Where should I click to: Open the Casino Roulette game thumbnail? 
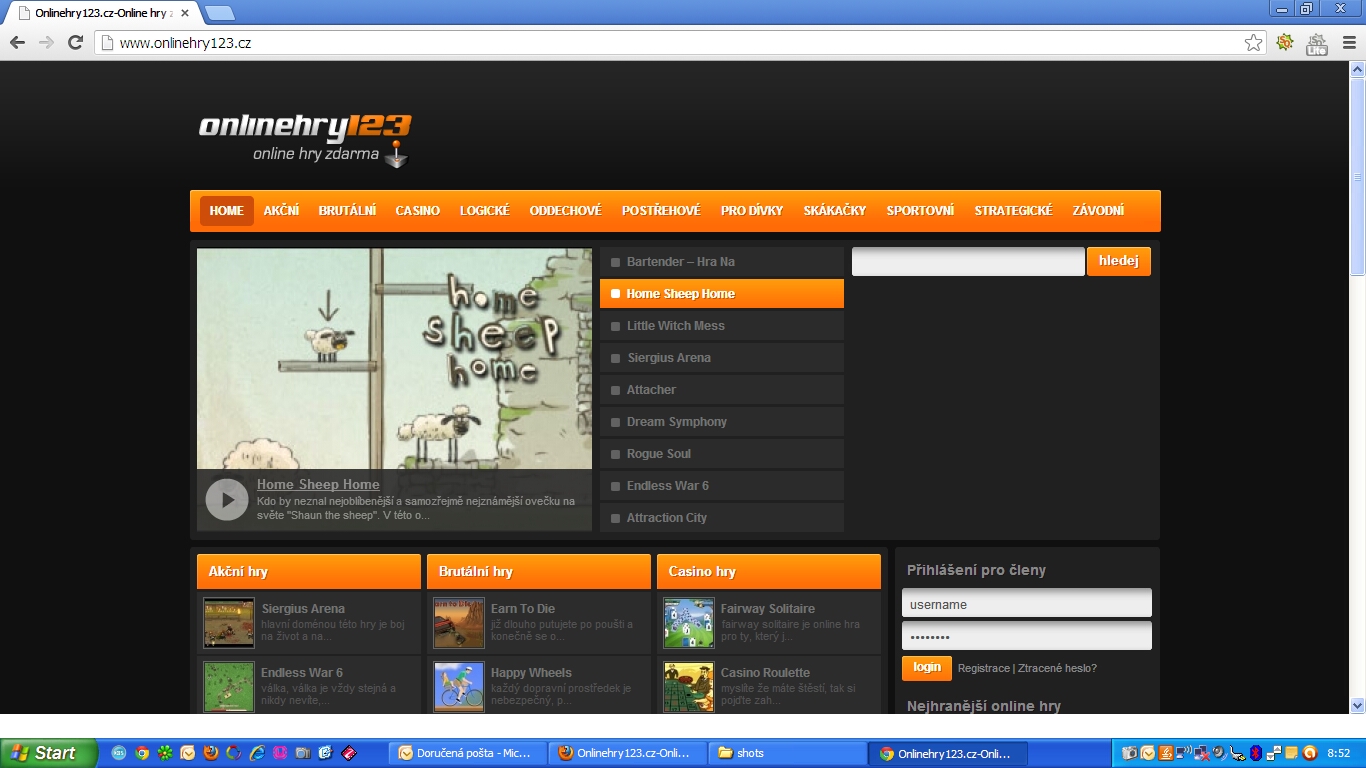coord(689,687)
